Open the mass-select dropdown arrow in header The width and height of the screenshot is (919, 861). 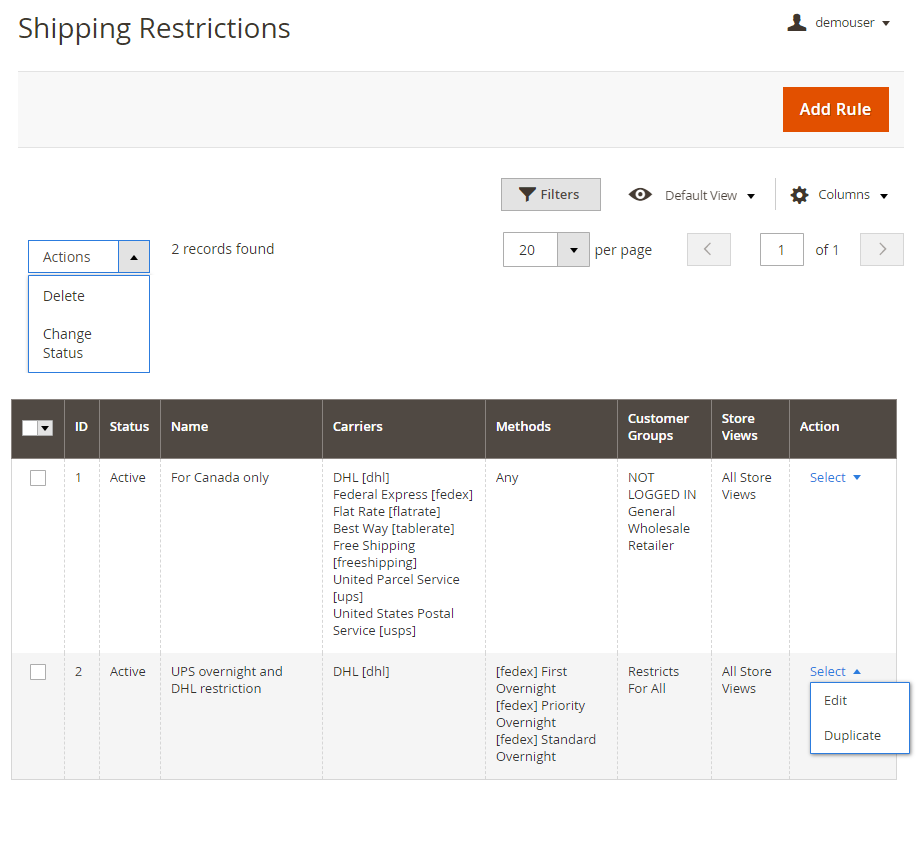(45, 428)
